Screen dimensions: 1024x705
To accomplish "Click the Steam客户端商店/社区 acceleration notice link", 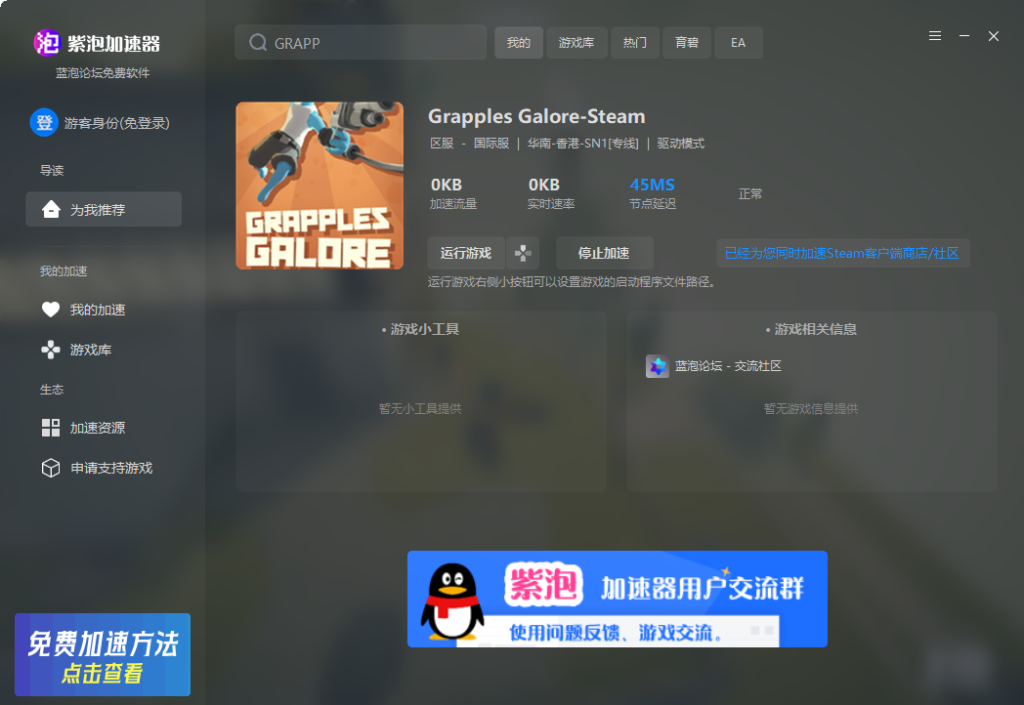I will point(842,253).
